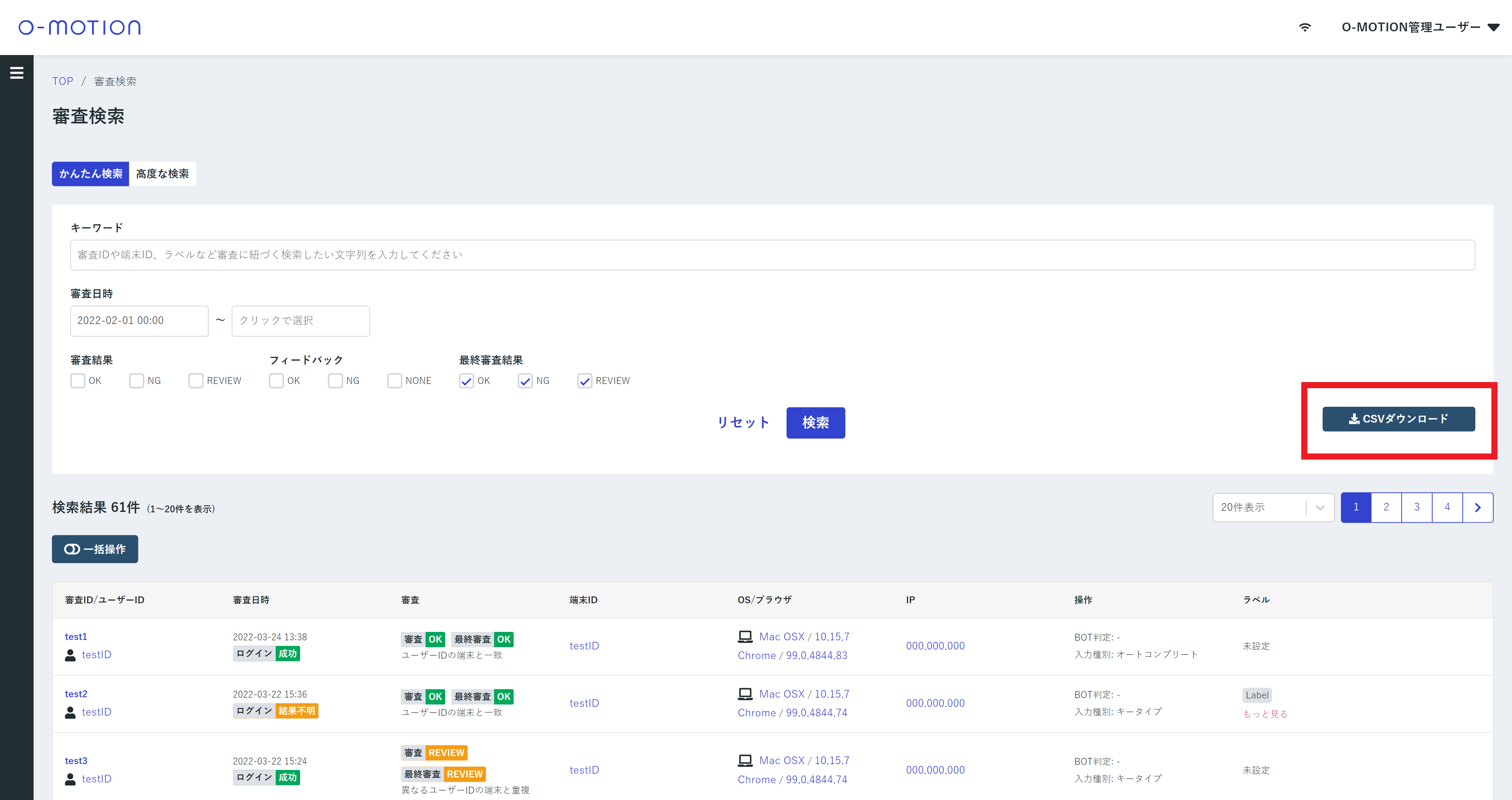Click the laptop icon in test2 row
1512x800 pixels.
(x=745, y=694)
